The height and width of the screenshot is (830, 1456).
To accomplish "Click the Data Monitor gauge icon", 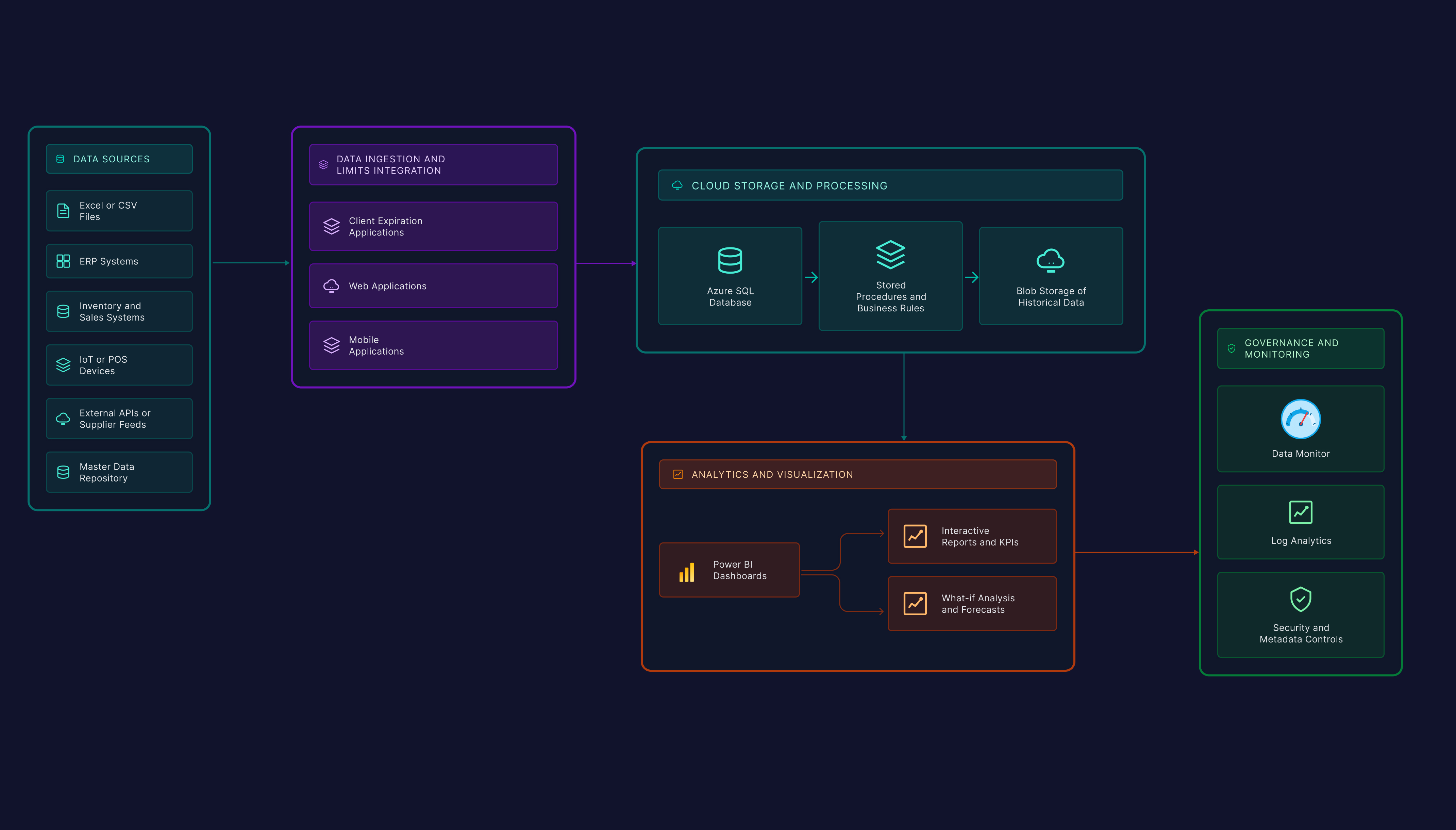I will 1301,419.
